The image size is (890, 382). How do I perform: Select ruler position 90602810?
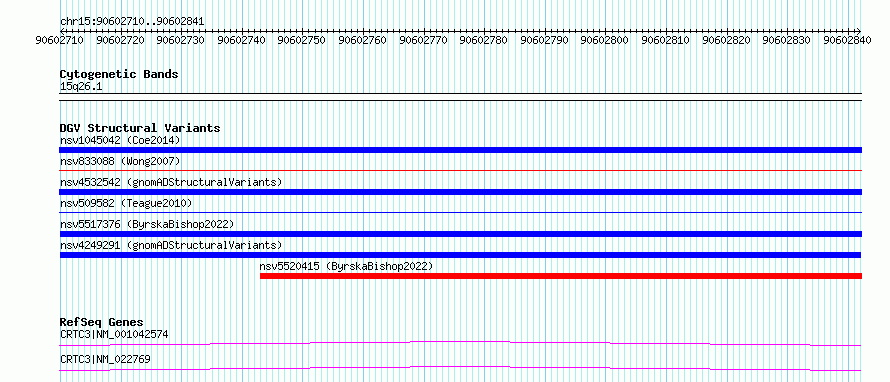coord(666,40)
